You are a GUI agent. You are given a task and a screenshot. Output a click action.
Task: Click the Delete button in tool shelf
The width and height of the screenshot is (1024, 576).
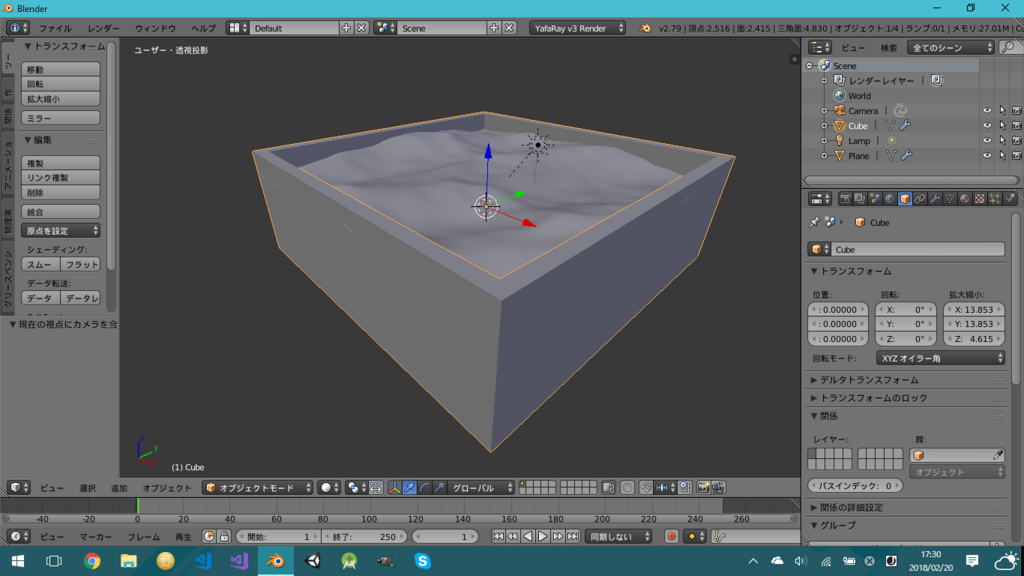click(x=61, y=193)
